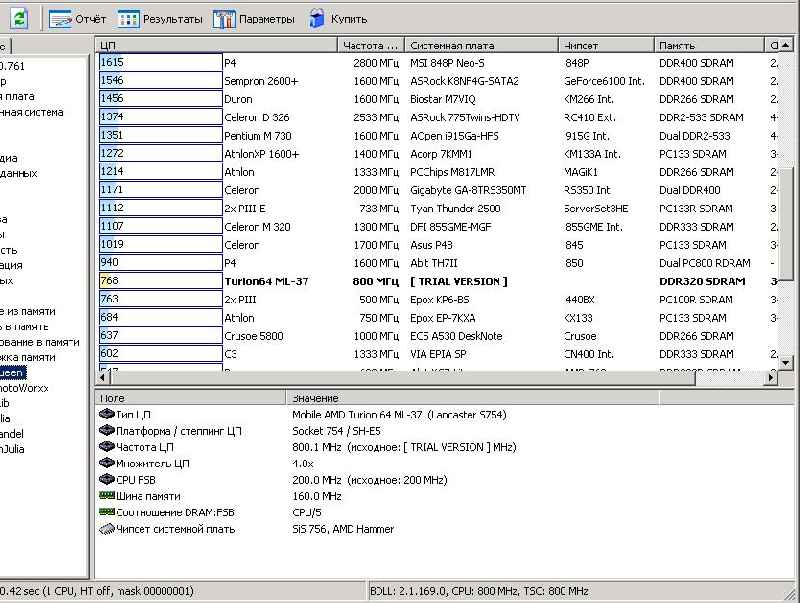Click the memory icon next to Соотношение DRAM:FSB

click(107, 512)
